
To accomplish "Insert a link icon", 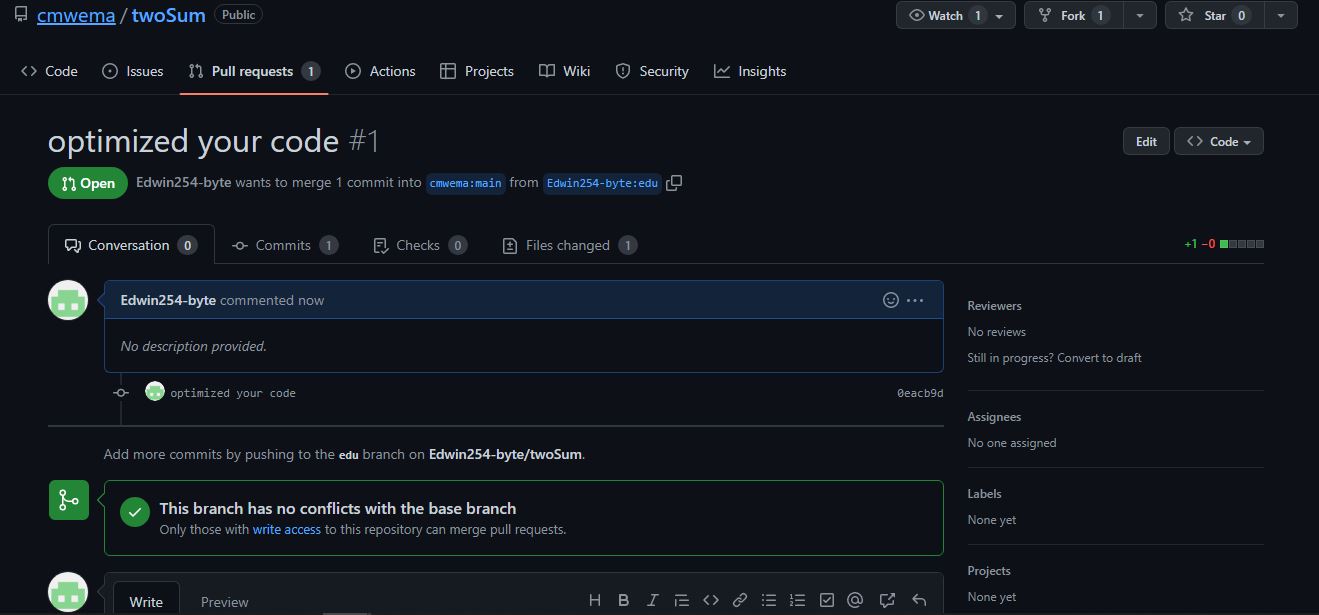I will tap(740, 600).
